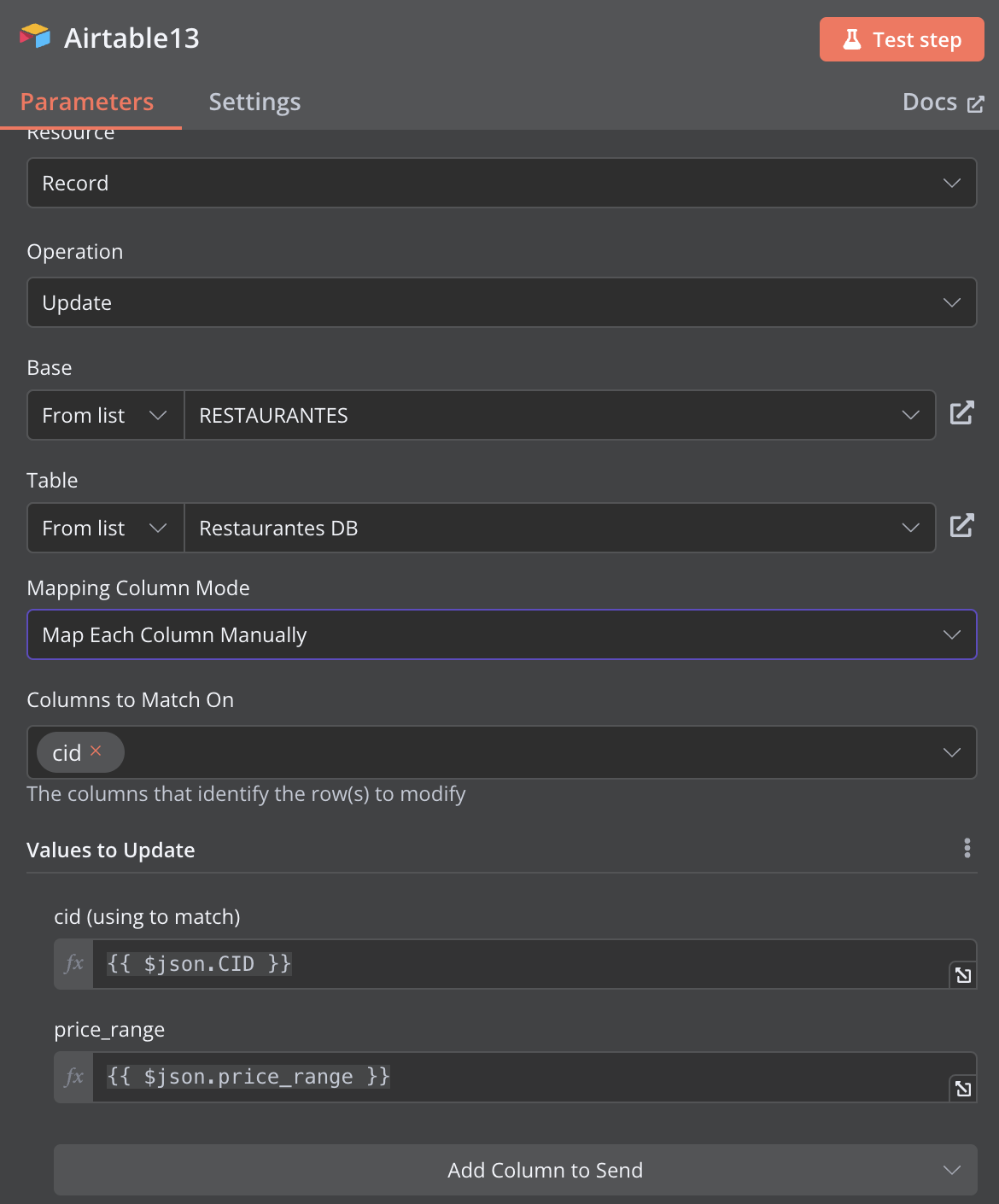Change the Table From list mode selector
Image resolution: width=999 pixels, height=1204 pixels.
106,528
